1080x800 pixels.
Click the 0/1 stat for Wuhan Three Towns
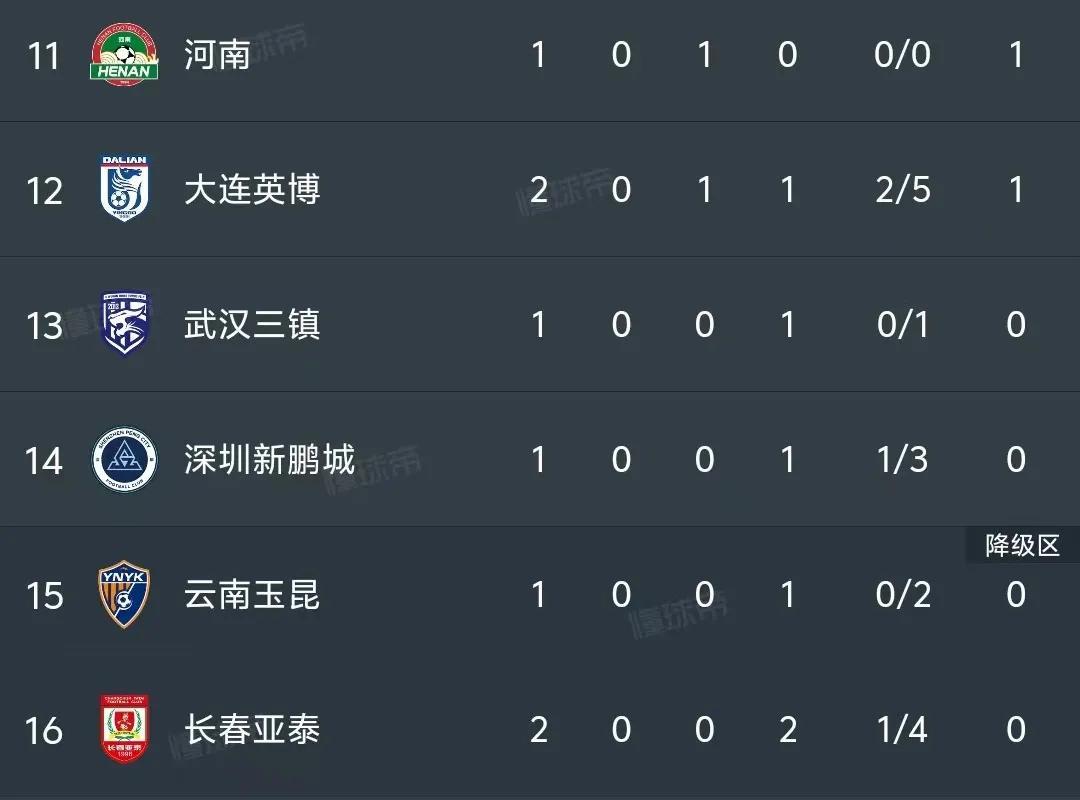point(902,325)
